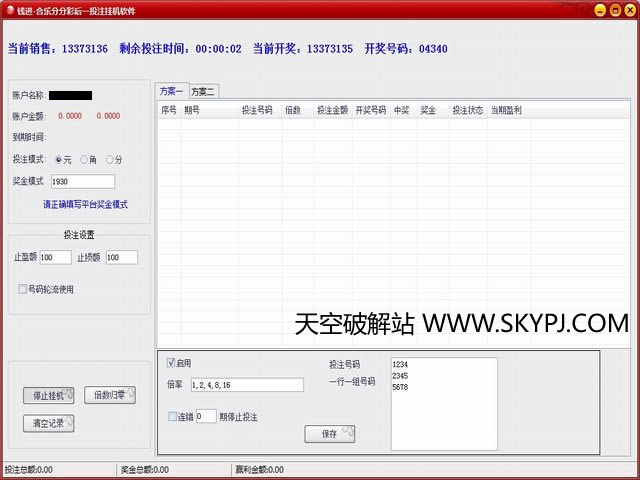Open the 方案二 tab
The image size is (640, 480).
[203, 91]
